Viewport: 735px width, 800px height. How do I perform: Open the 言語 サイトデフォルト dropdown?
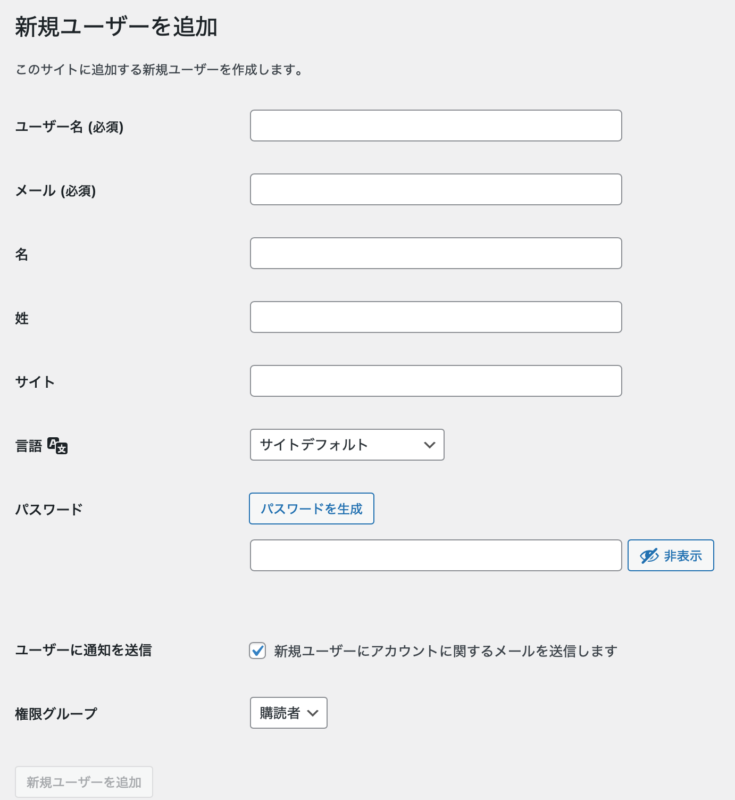point(347,445)
